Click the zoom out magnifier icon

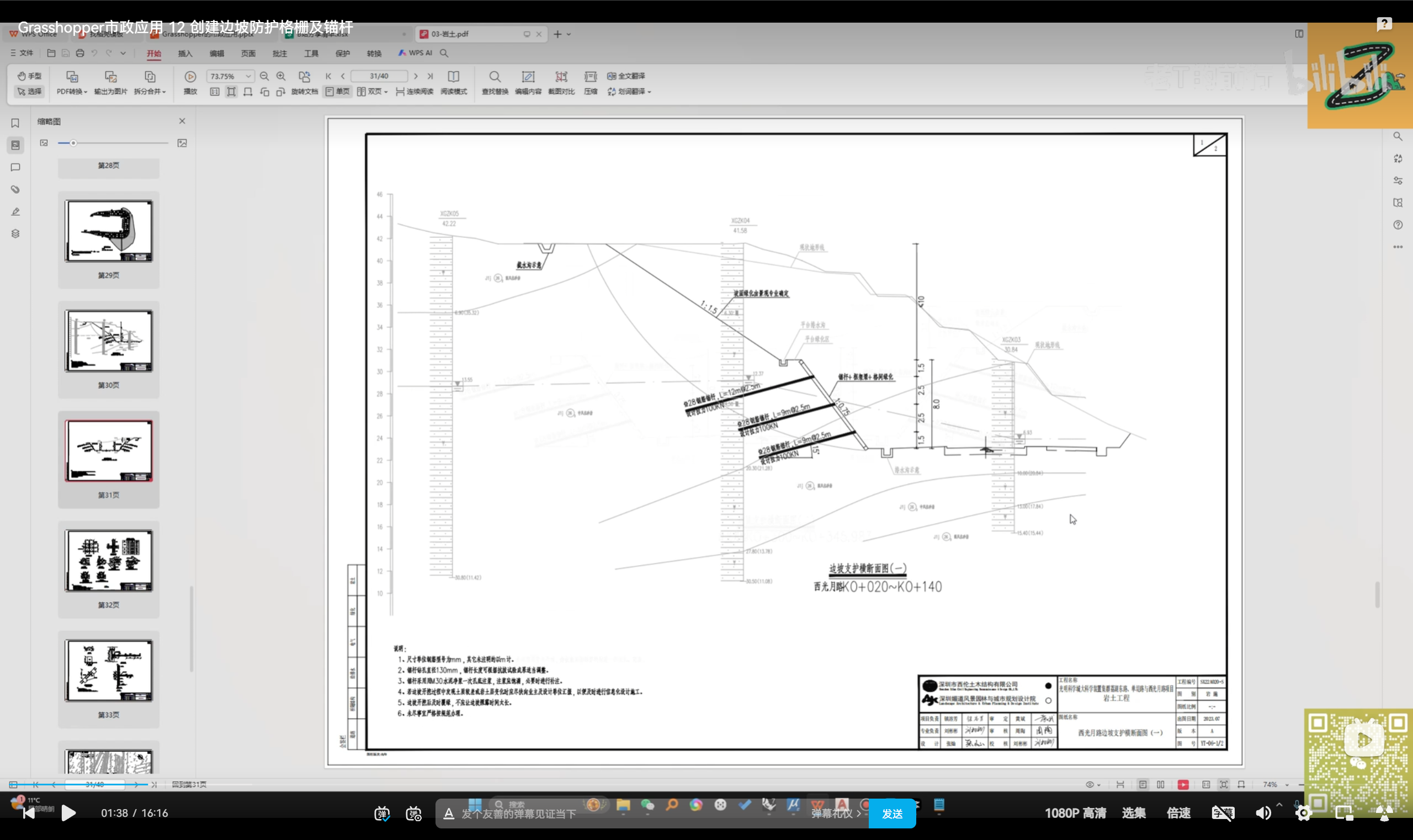(264, 76)
